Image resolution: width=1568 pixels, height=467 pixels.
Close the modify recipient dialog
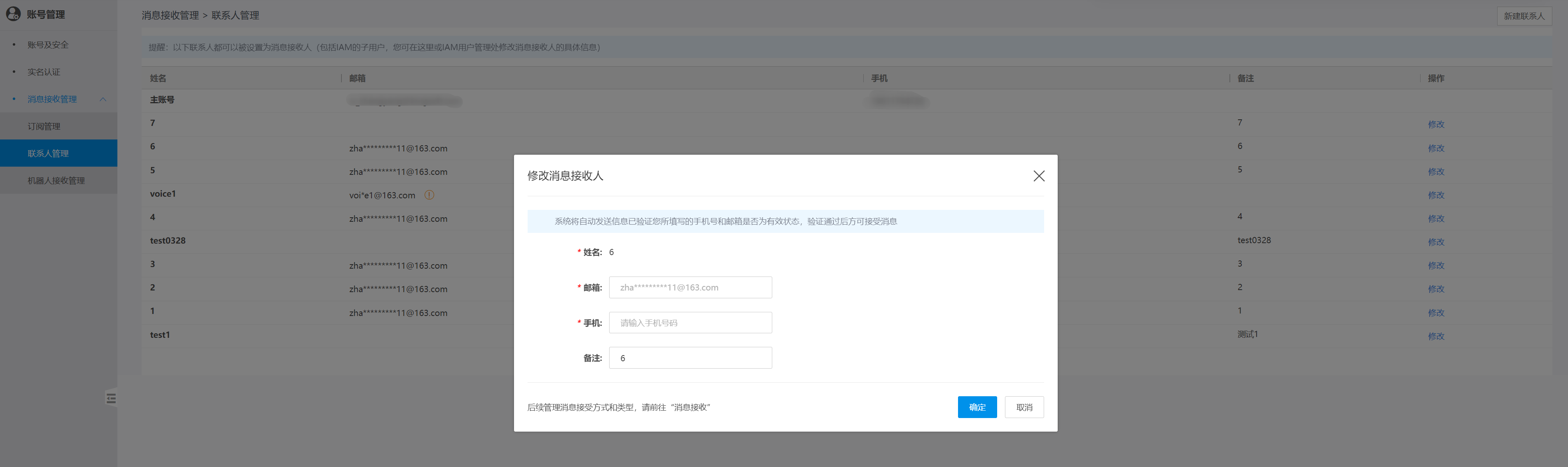[1038, 176]
